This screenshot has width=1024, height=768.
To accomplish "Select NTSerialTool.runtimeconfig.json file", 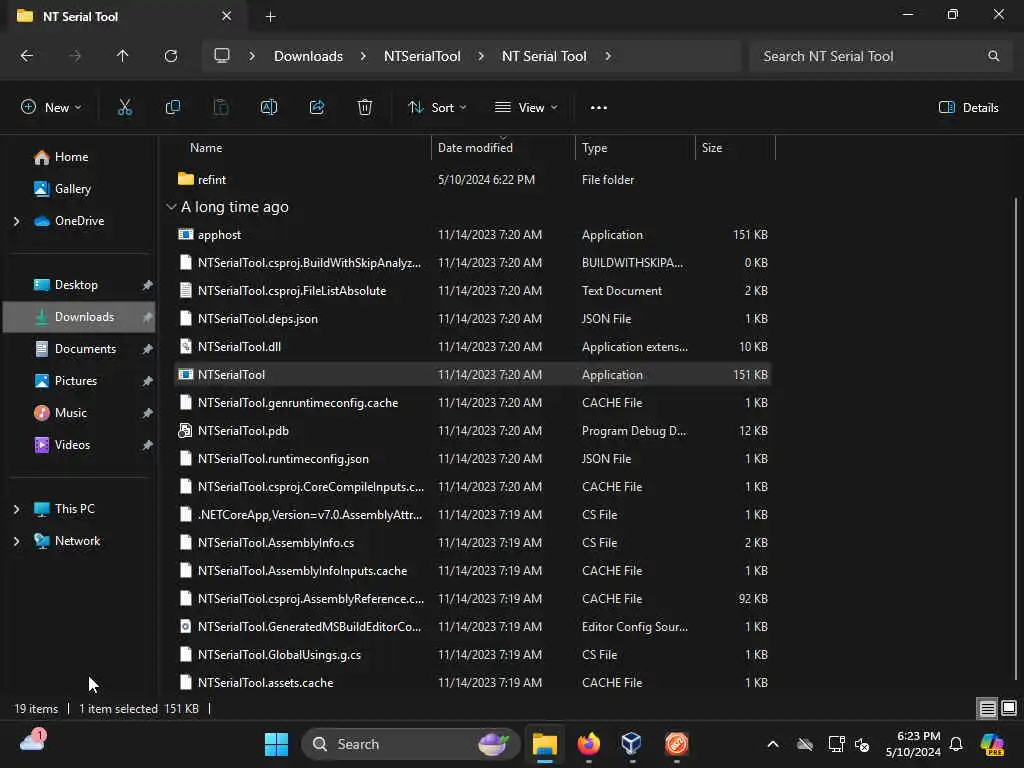I will (472, 458).
